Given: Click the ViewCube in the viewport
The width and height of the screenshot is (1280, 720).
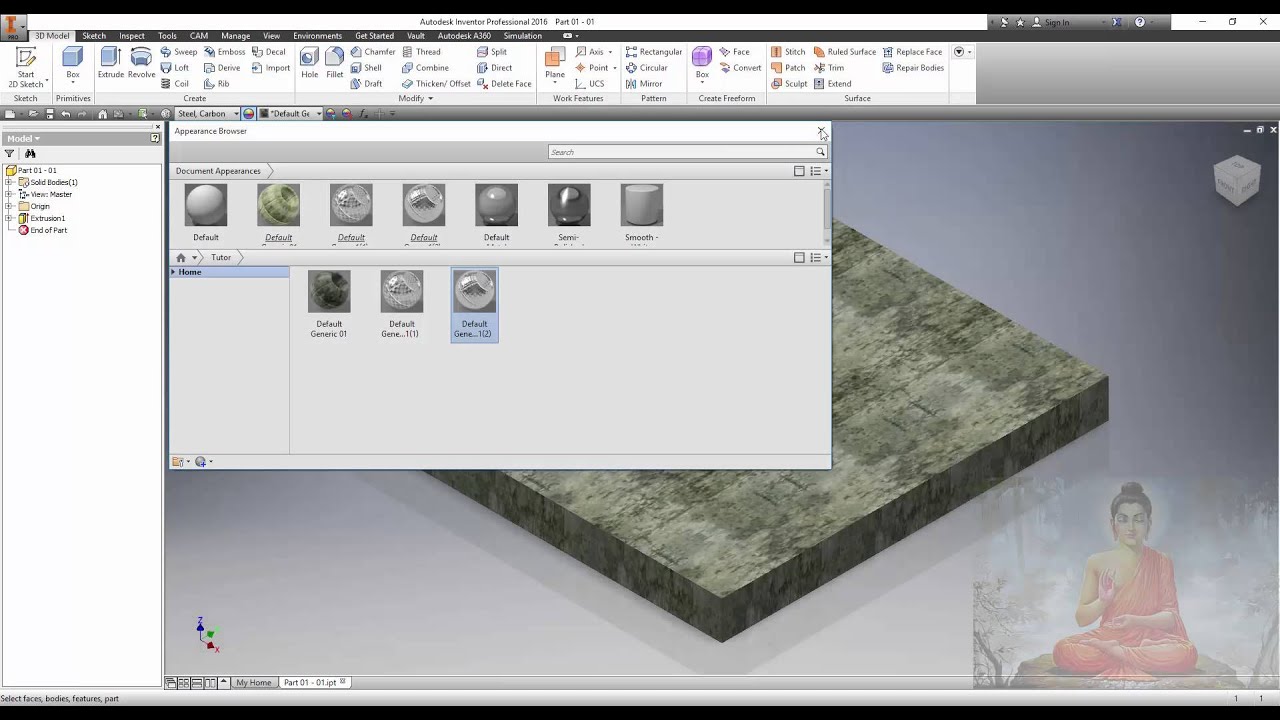Looking at the screenshot, I should coord(1237,180).
